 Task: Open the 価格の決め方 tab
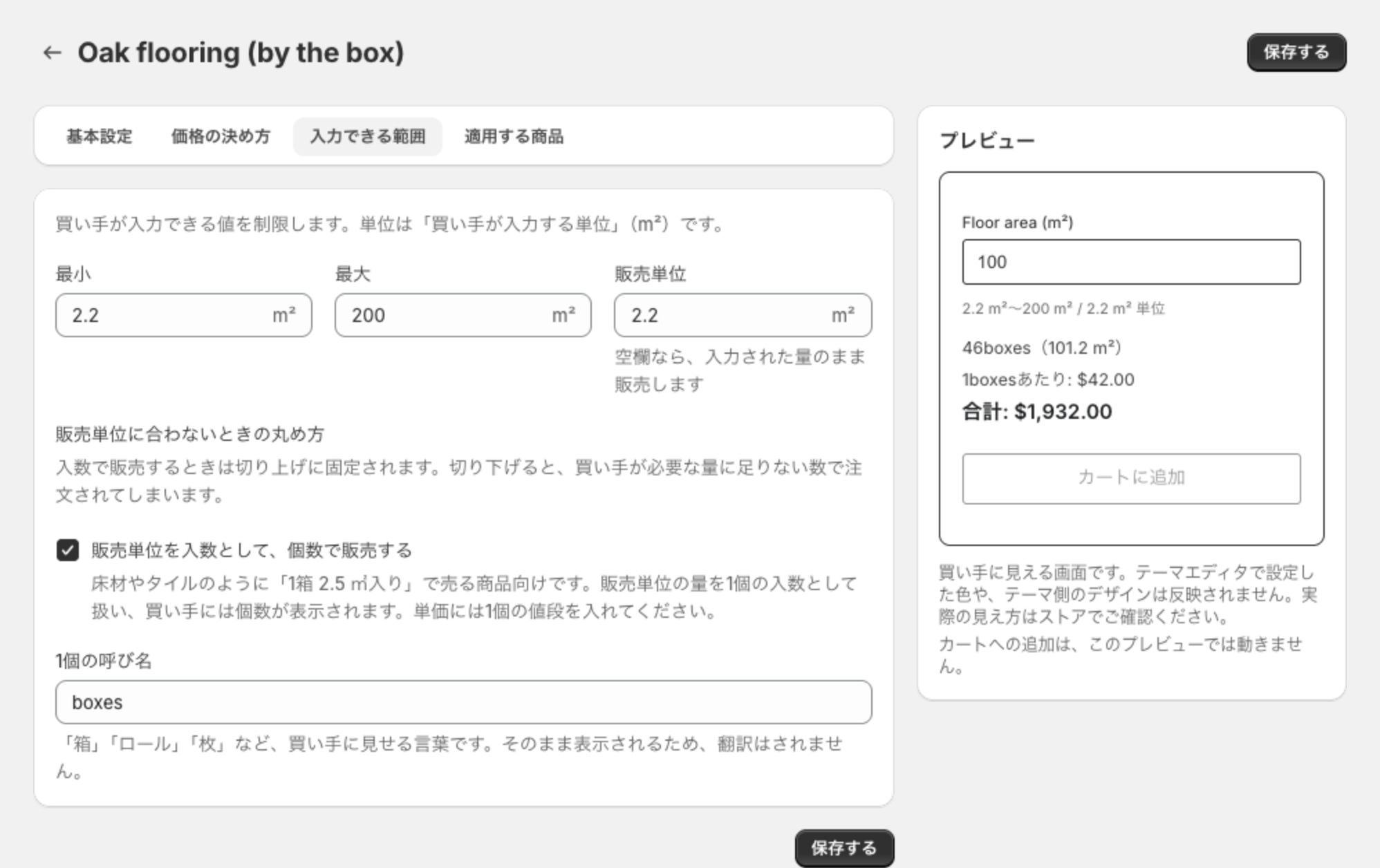click(221, 137)
